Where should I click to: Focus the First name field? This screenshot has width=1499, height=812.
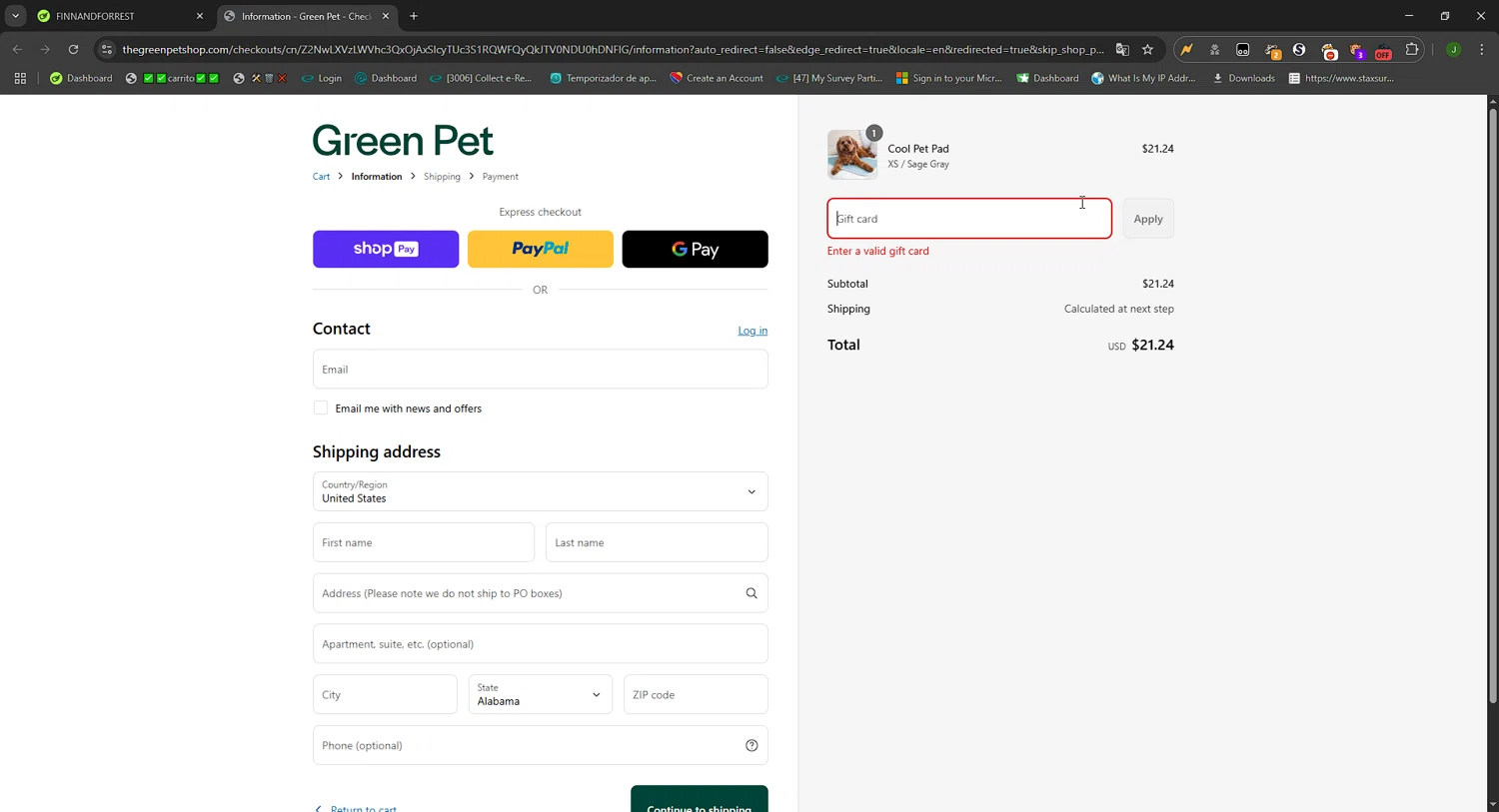[424, 542]
